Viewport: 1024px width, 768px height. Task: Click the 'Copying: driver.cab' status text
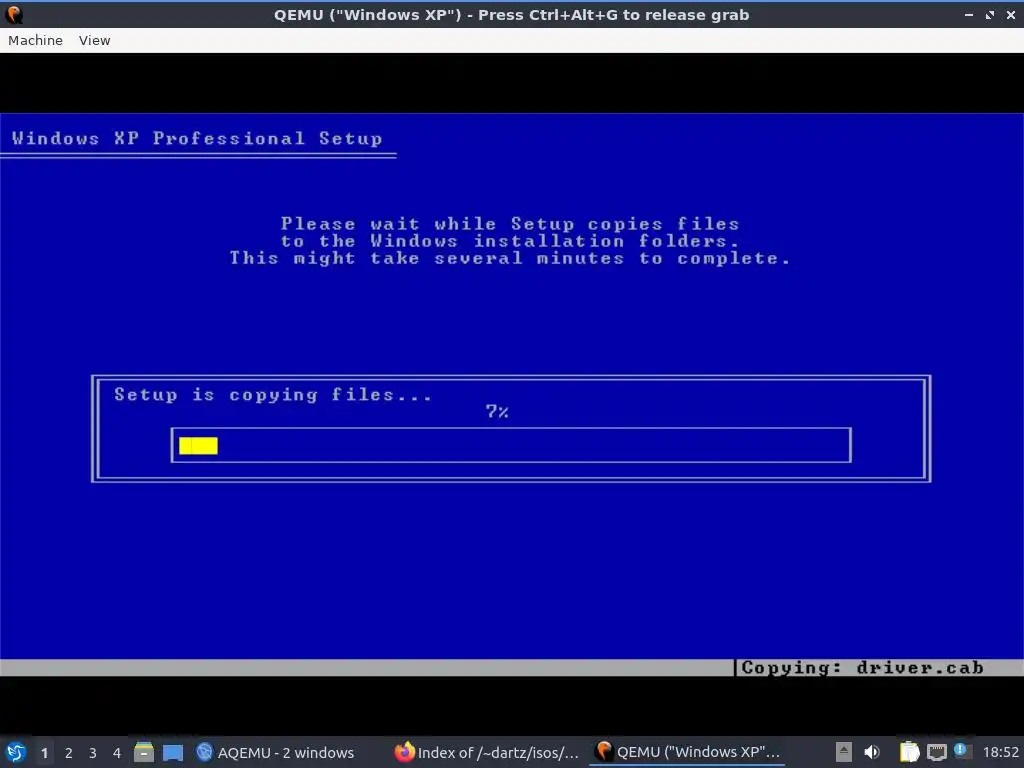(862, 667)
